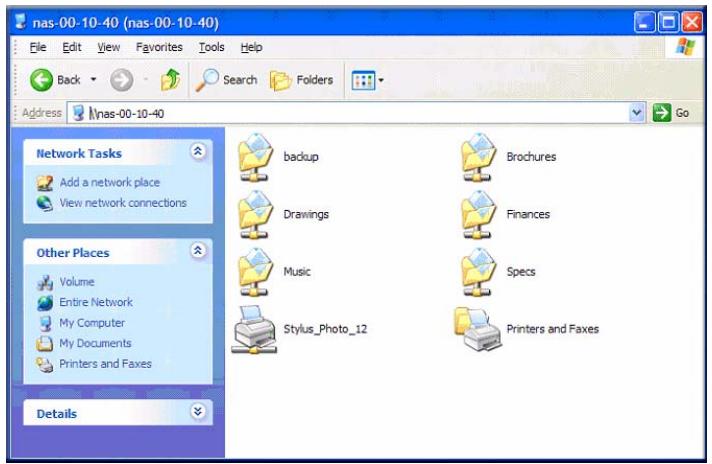
Task: Click the Details panel header title
Action: tap(57, 414)
